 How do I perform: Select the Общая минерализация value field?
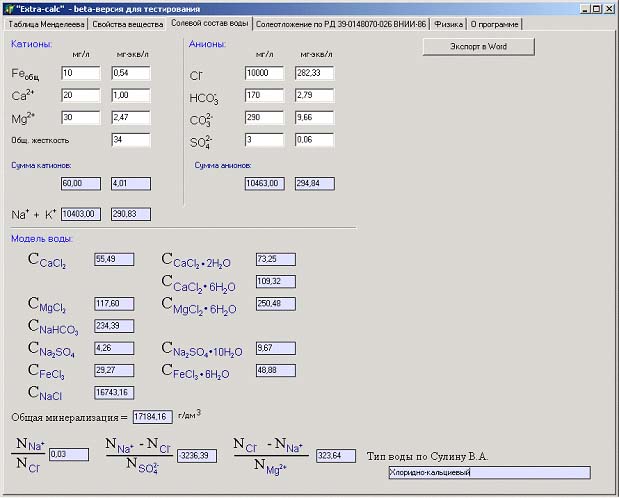[x=153, y=416]
